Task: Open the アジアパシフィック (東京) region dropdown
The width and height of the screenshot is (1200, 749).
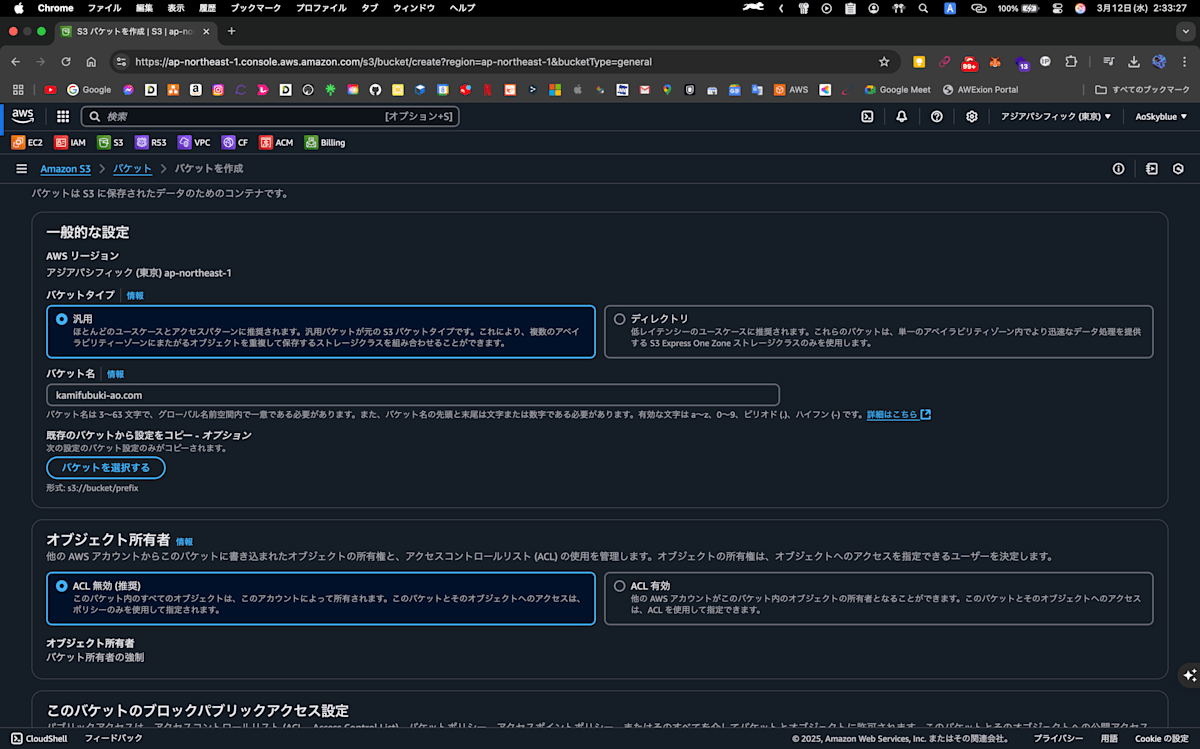Action: pyautogui.click(x=1056, y=116)
